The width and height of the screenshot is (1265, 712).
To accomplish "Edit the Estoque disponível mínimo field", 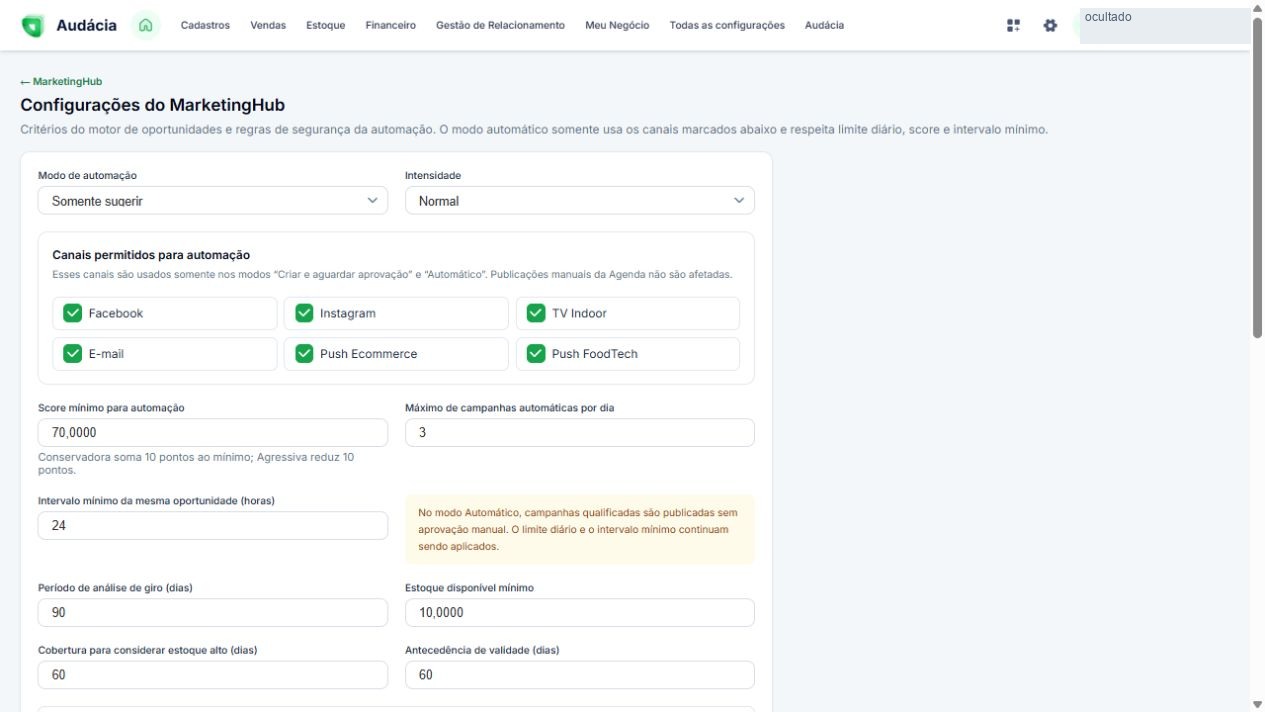I will point(580,613).
